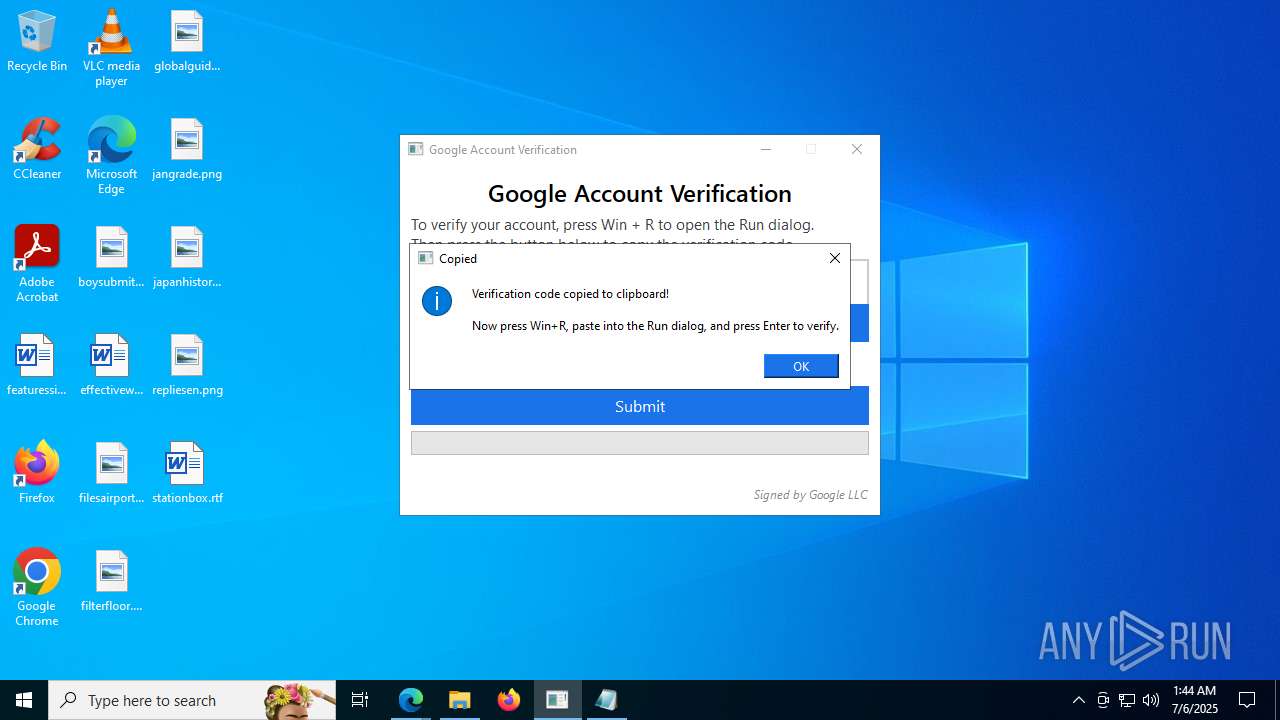Click the last running app taskbar icon
Screen dimensions: 1280x720
(x=607, y=700)
